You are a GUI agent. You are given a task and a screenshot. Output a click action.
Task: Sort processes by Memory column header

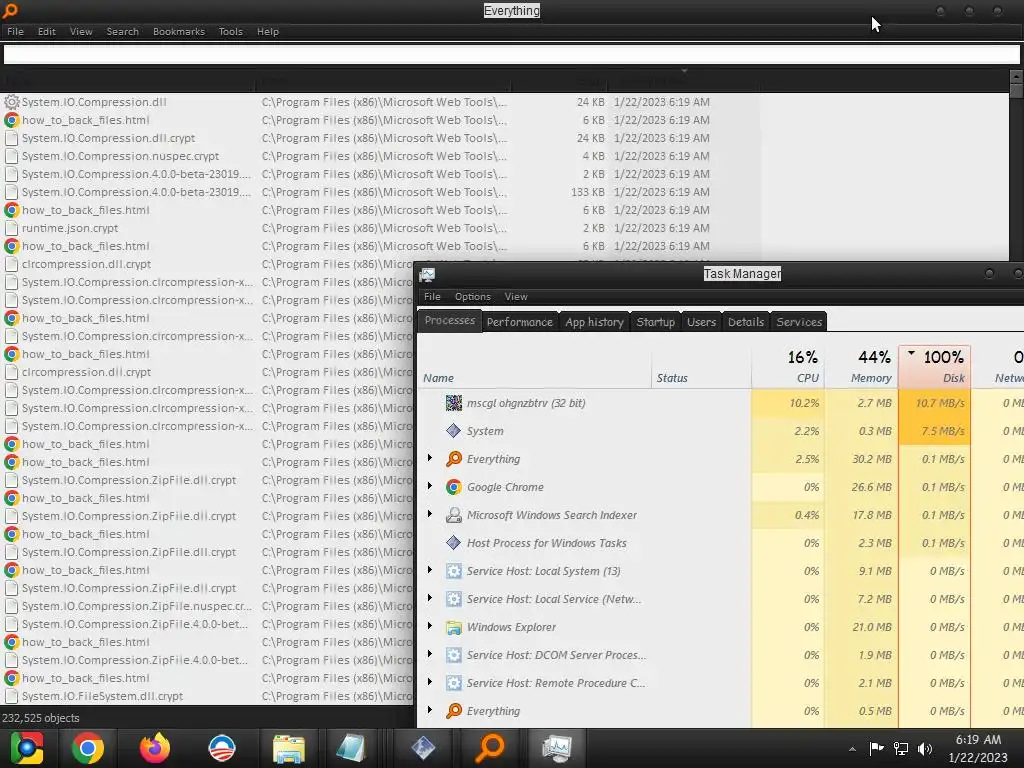pyautogui.click(x=861, y=367)
